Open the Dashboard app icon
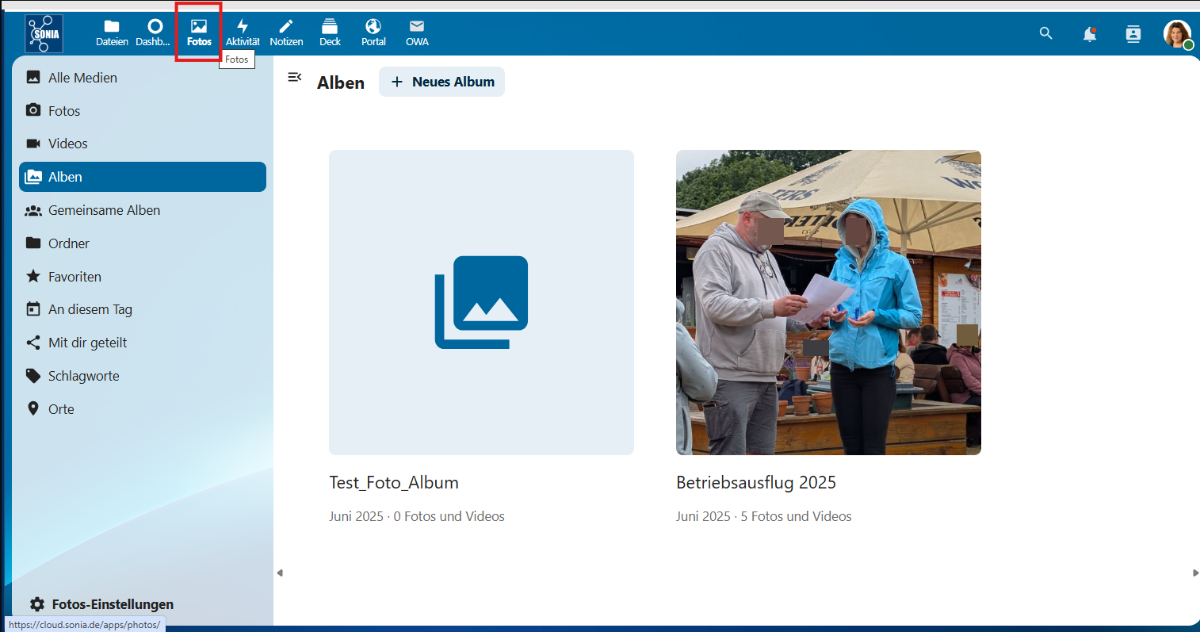This screenshot has width=1200, height=632. pos(154,32)
